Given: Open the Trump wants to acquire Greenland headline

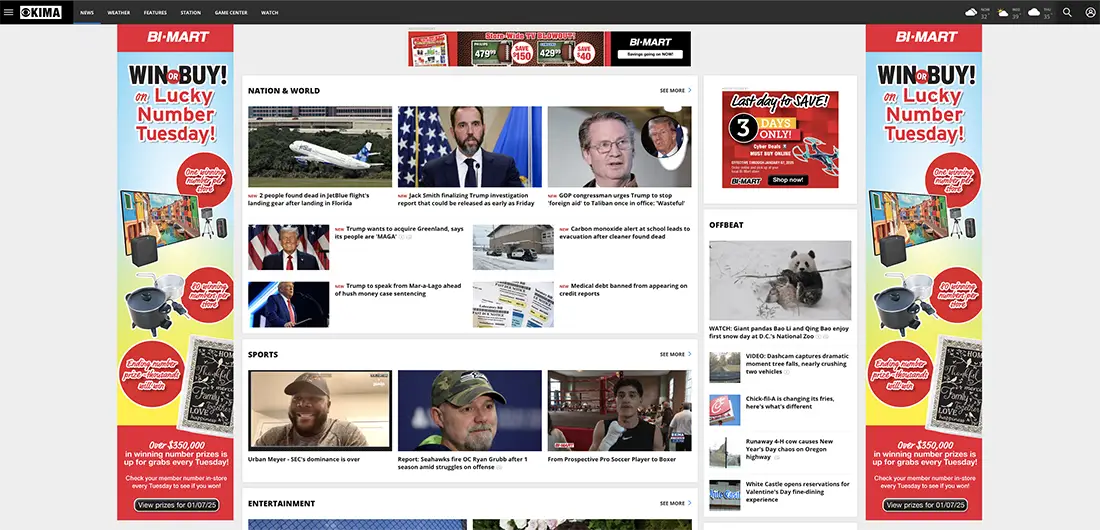Looking at the screenshot, I should [399, 233].
